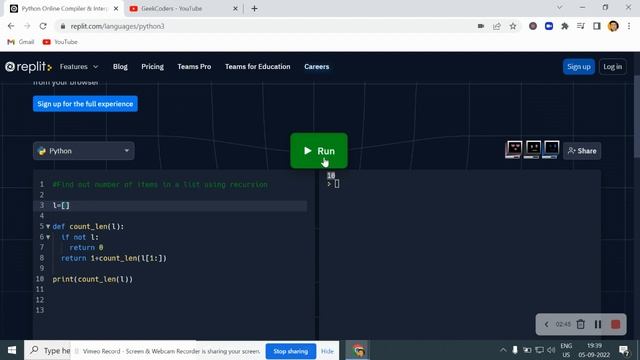Open Teams for Education link

[x=258, y=67]
